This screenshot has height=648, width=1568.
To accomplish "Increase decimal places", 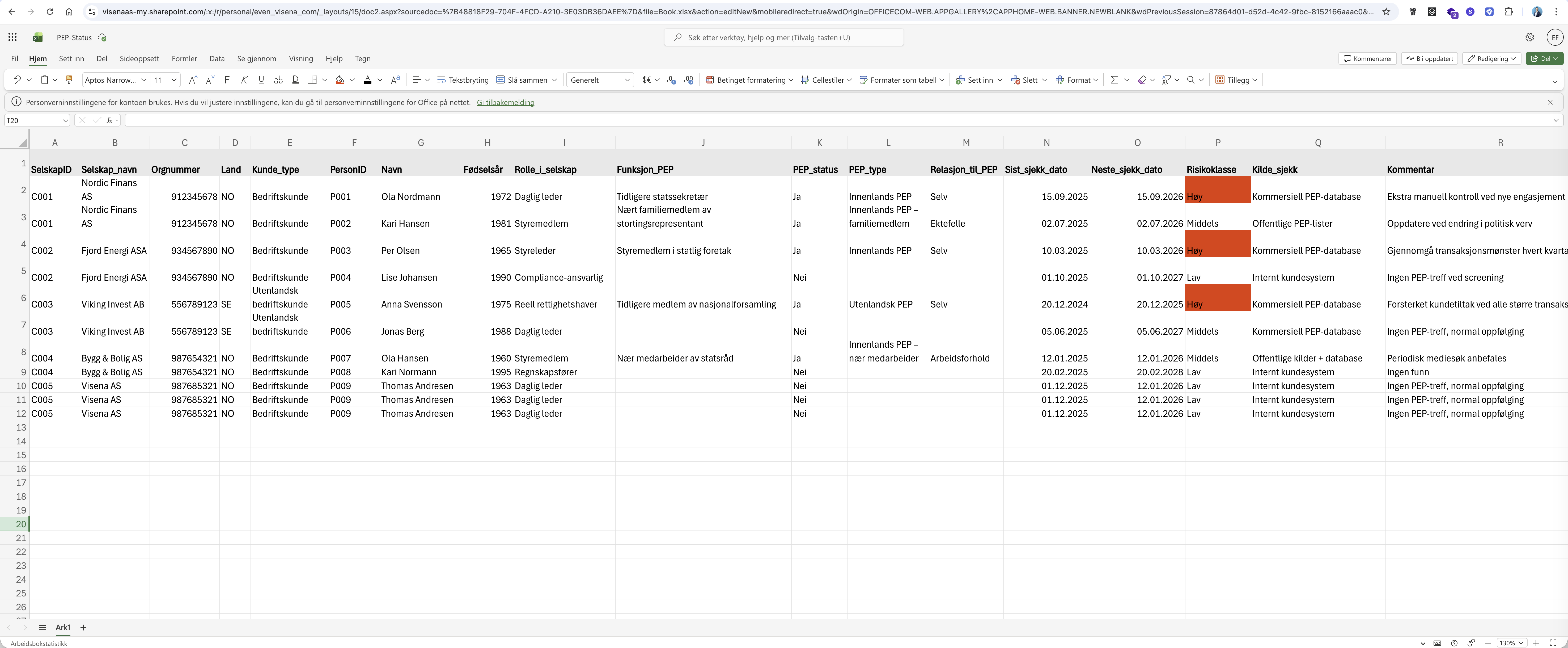I will (688, 80).
